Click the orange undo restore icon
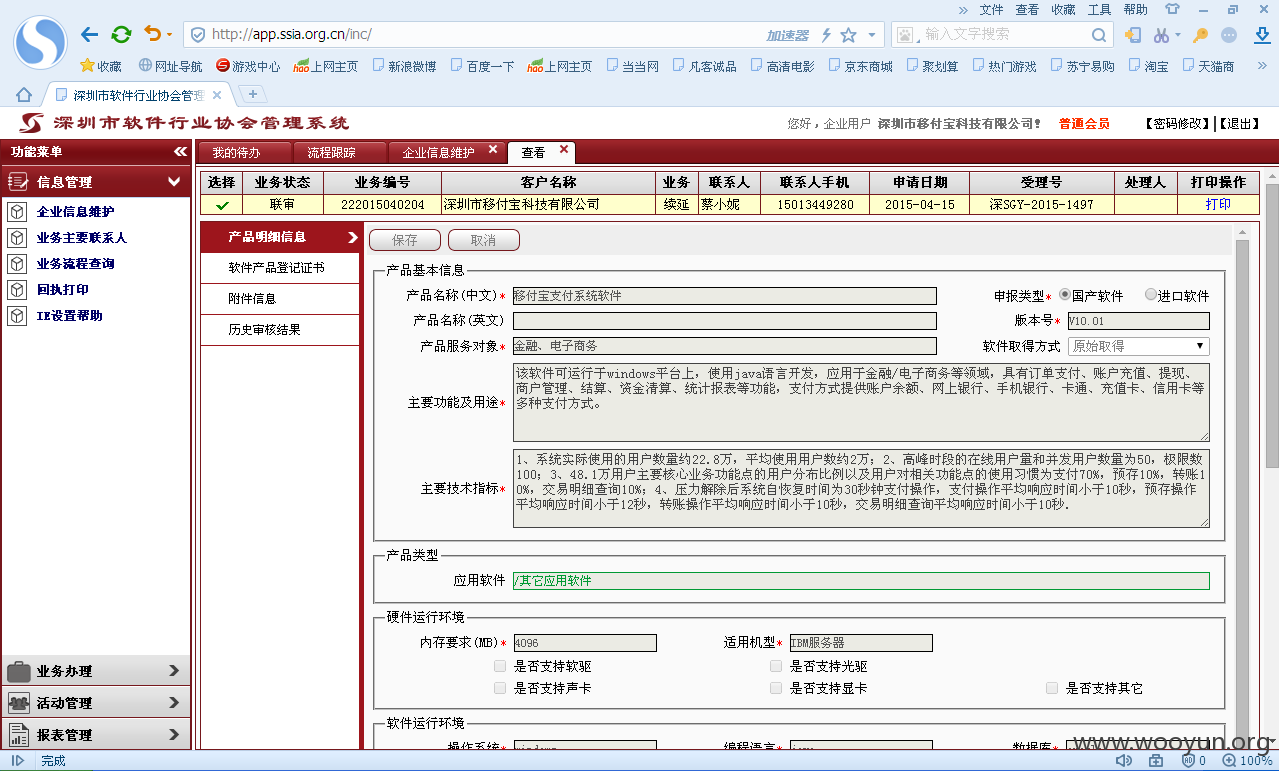The image size is (1279, 771). point(152,35)
